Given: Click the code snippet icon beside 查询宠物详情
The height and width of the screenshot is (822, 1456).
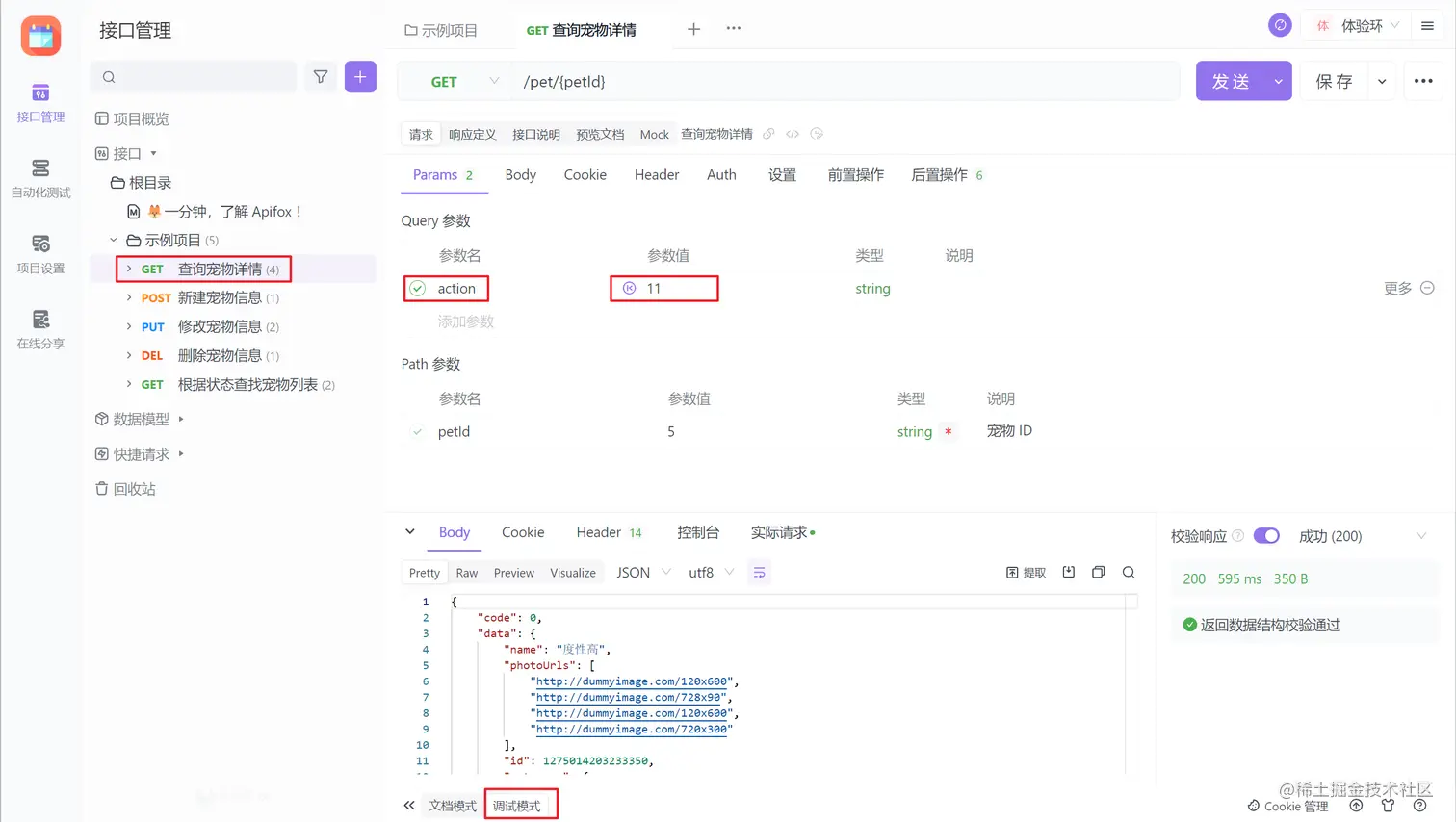Looking at the screenshot, I should pyautogui.click(x=793, y=134).
